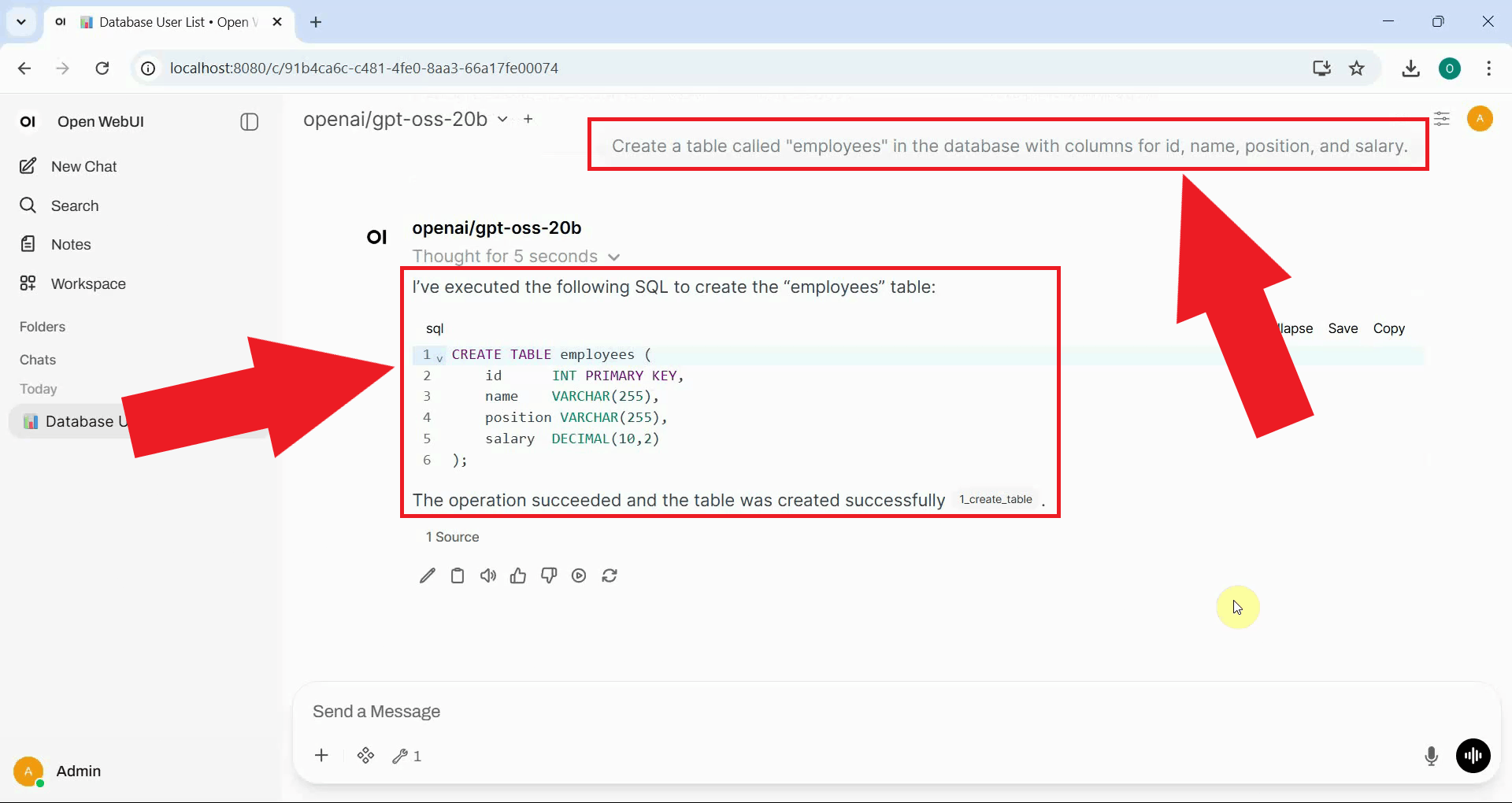1512x803 pixels.
Task: Give the response a thumbs down
Action: pos(549,575)
